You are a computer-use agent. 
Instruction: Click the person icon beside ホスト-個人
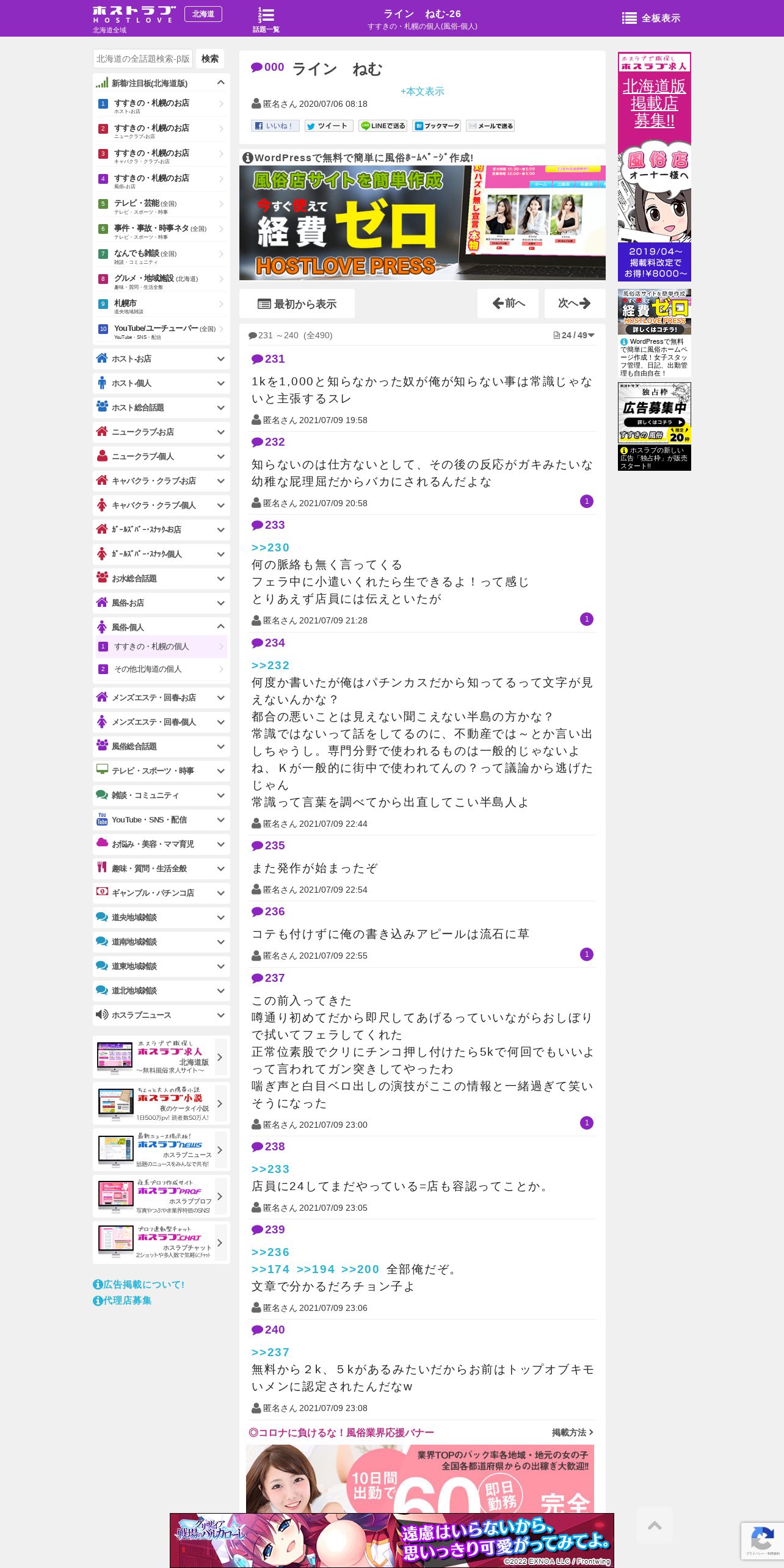102,383
